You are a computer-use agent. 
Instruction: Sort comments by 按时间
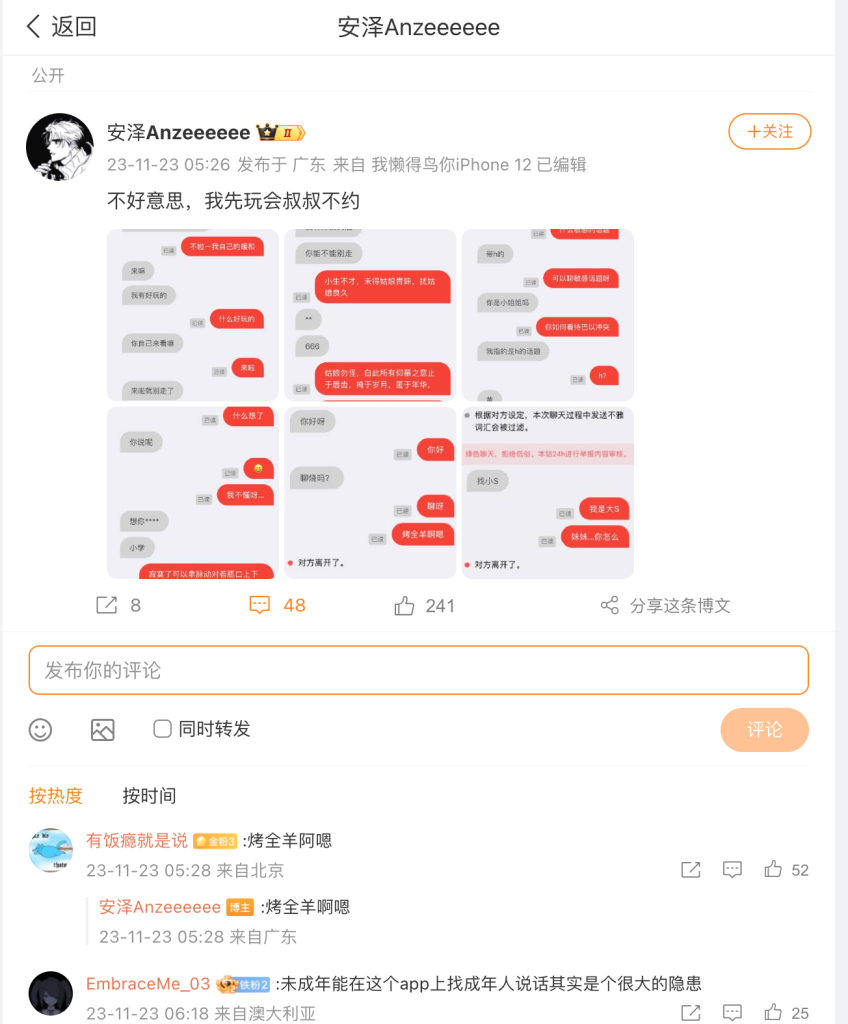coord(149,796)
